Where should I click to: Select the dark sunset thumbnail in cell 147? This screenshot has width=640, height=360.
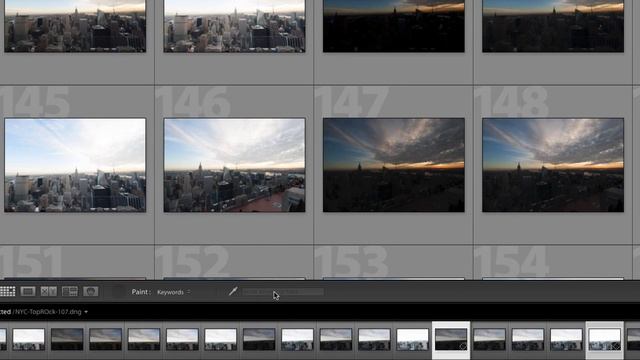pyautogui.click(x=393, y=165)
